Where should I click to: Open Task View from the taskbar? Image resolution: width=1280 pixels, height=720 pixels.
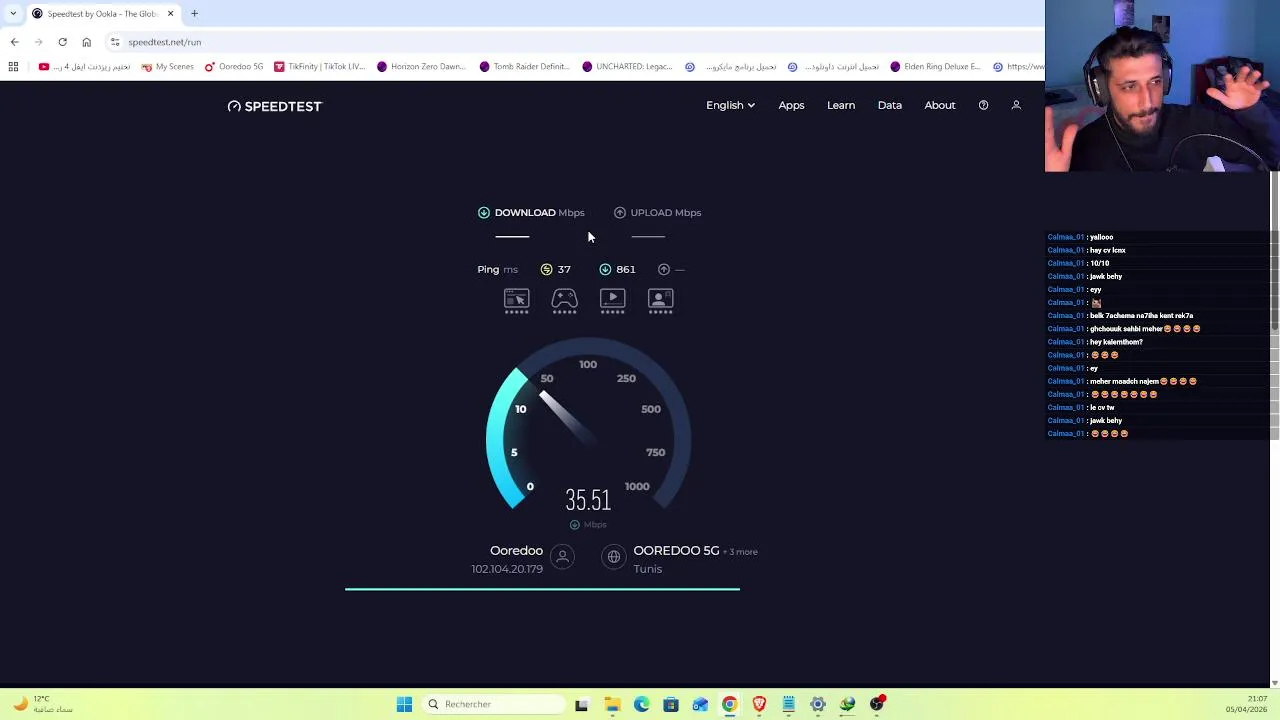[582, 704]
